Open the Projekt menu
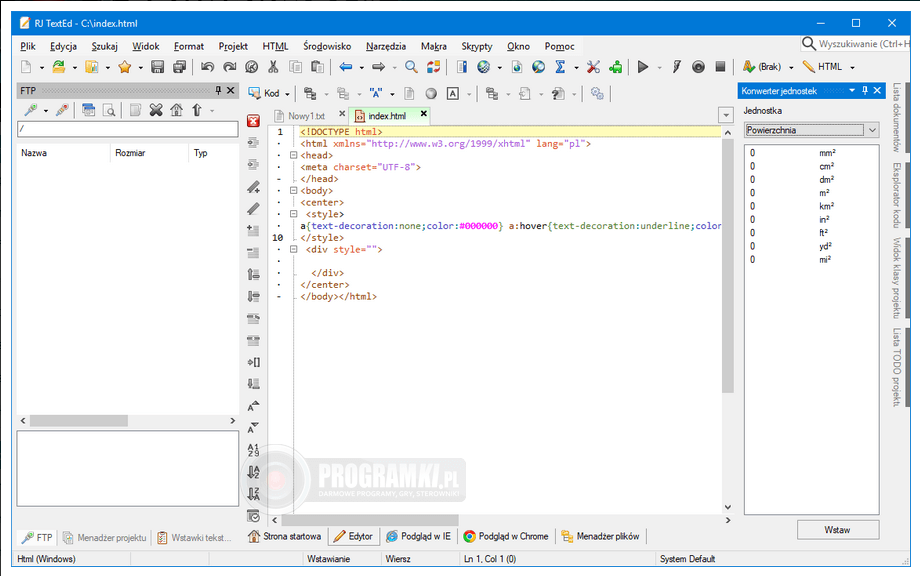The image size is (920, 576). point(233,46)
